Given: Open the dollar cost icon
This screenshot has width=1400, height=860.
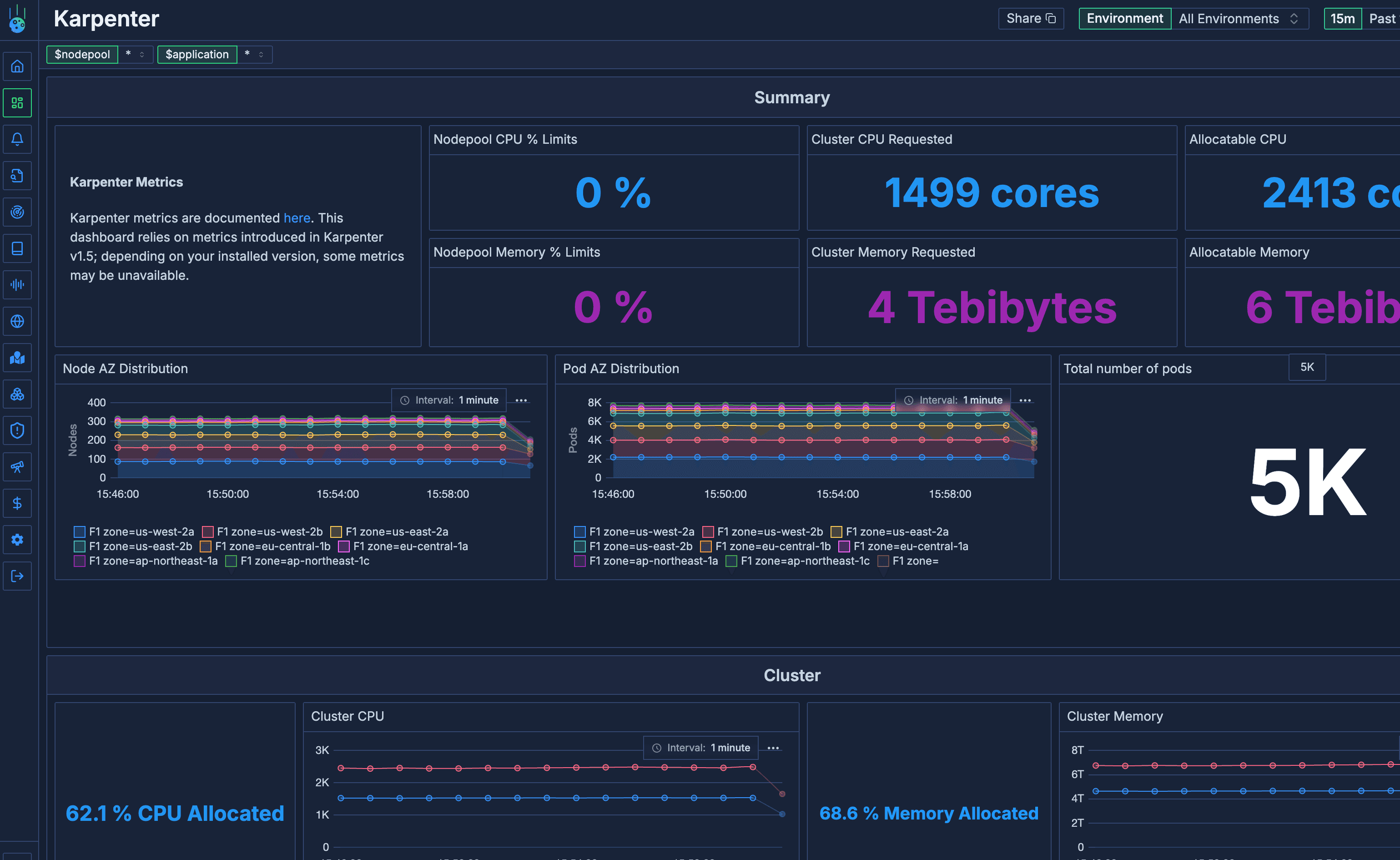Looking at the screenshot, I should 17,503.
